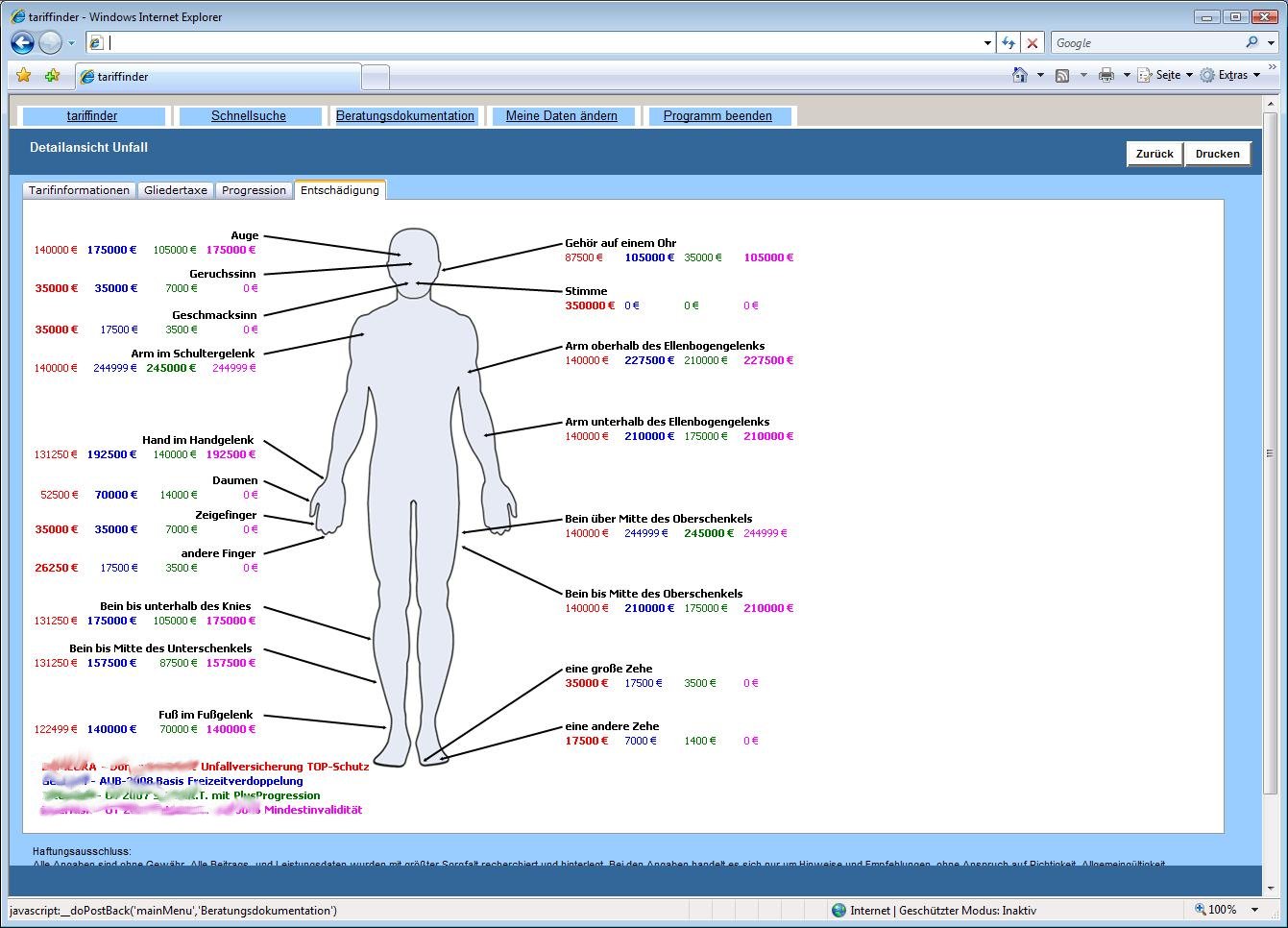This screenshot has width=1288, height=928.
Task: Click the Google search box
Action: coord(1146,42)
